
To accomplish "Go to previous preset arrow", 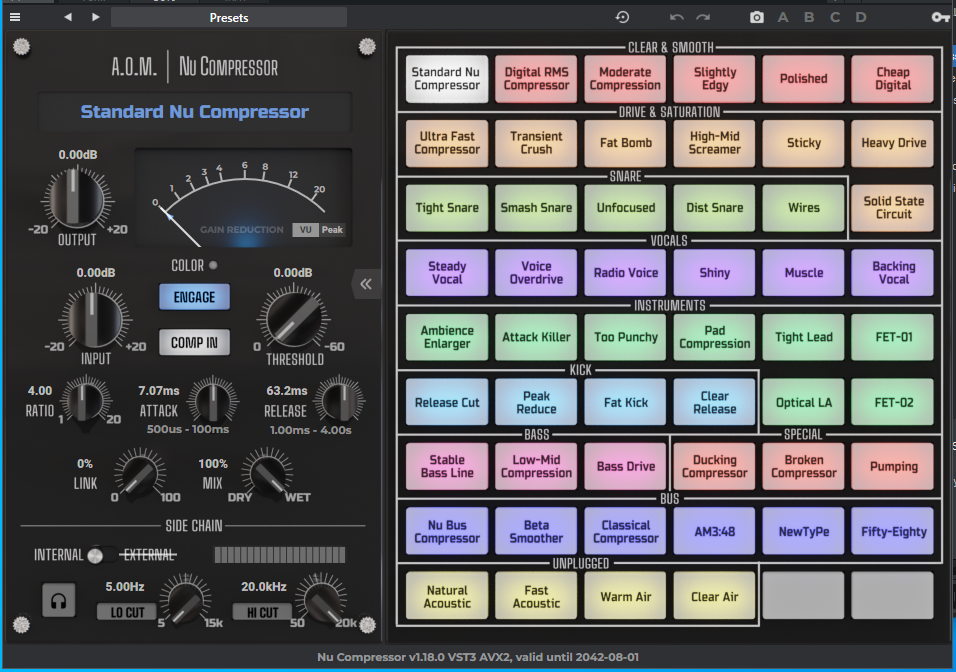I will pos(68,17).
